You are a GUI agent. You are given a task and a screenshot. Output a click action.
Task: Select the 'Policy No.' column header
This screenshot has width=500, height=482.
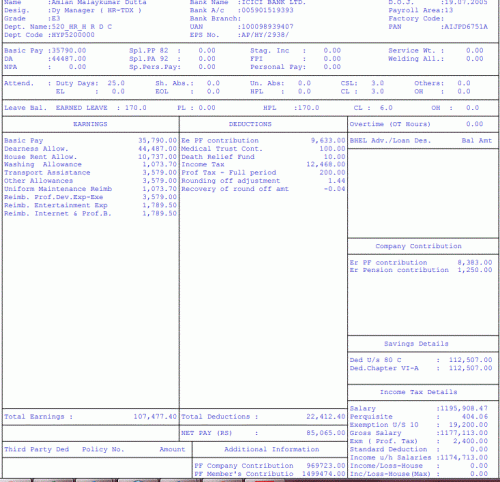click(103, 449)
